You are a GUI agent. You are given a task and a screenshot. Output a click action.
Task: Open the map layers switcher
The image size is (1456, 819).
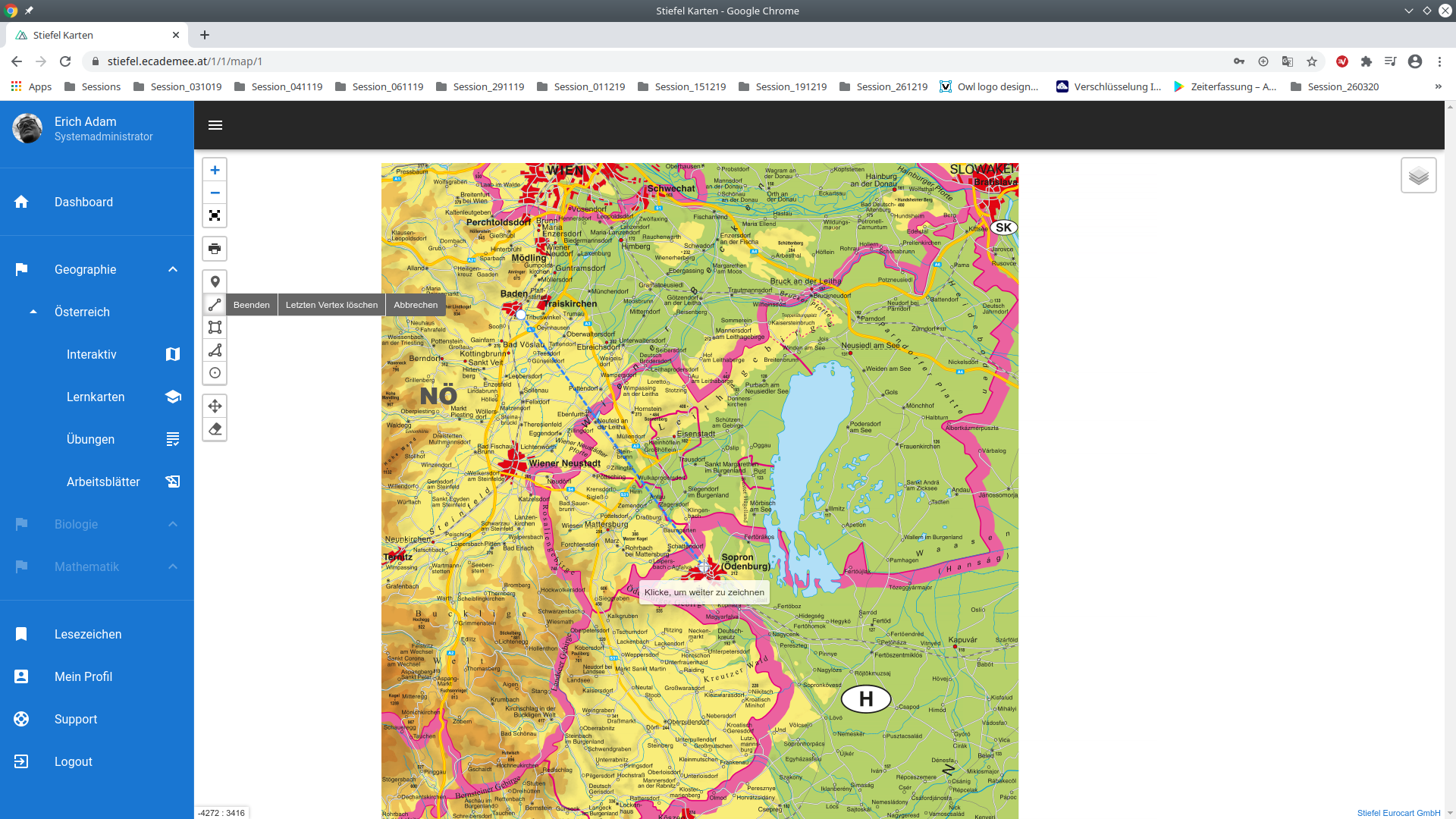pyautogui.click(x=1418, y=176)
